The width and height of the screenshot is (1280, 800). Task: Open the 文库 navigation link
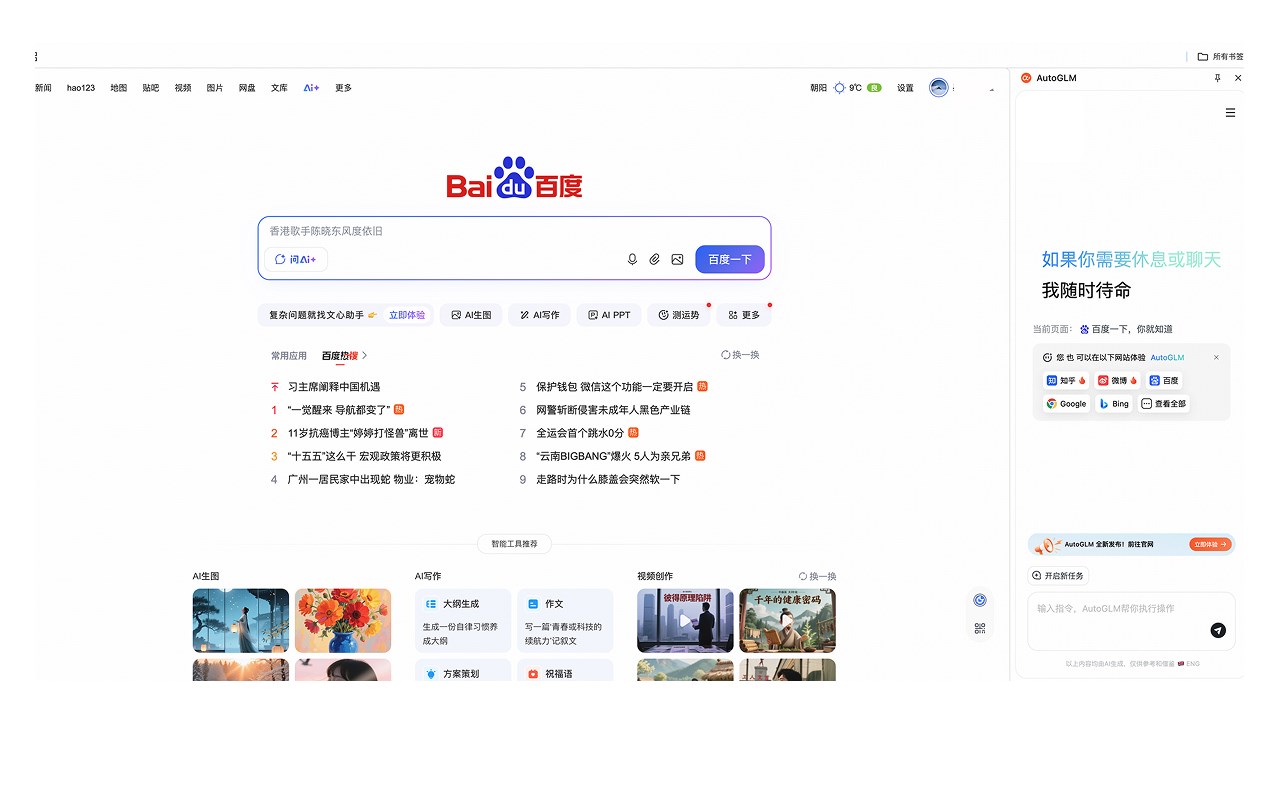coord(279,88)
